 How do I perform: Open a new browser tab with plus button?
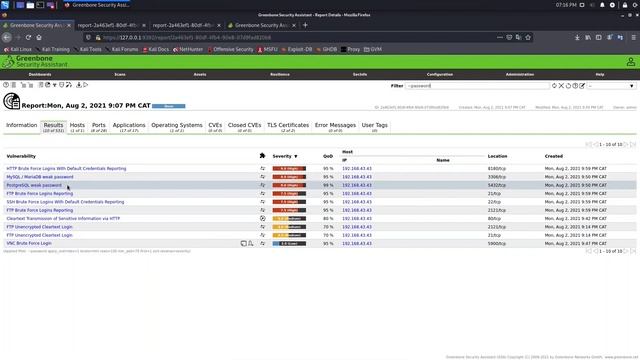click(x=305, y=25)
